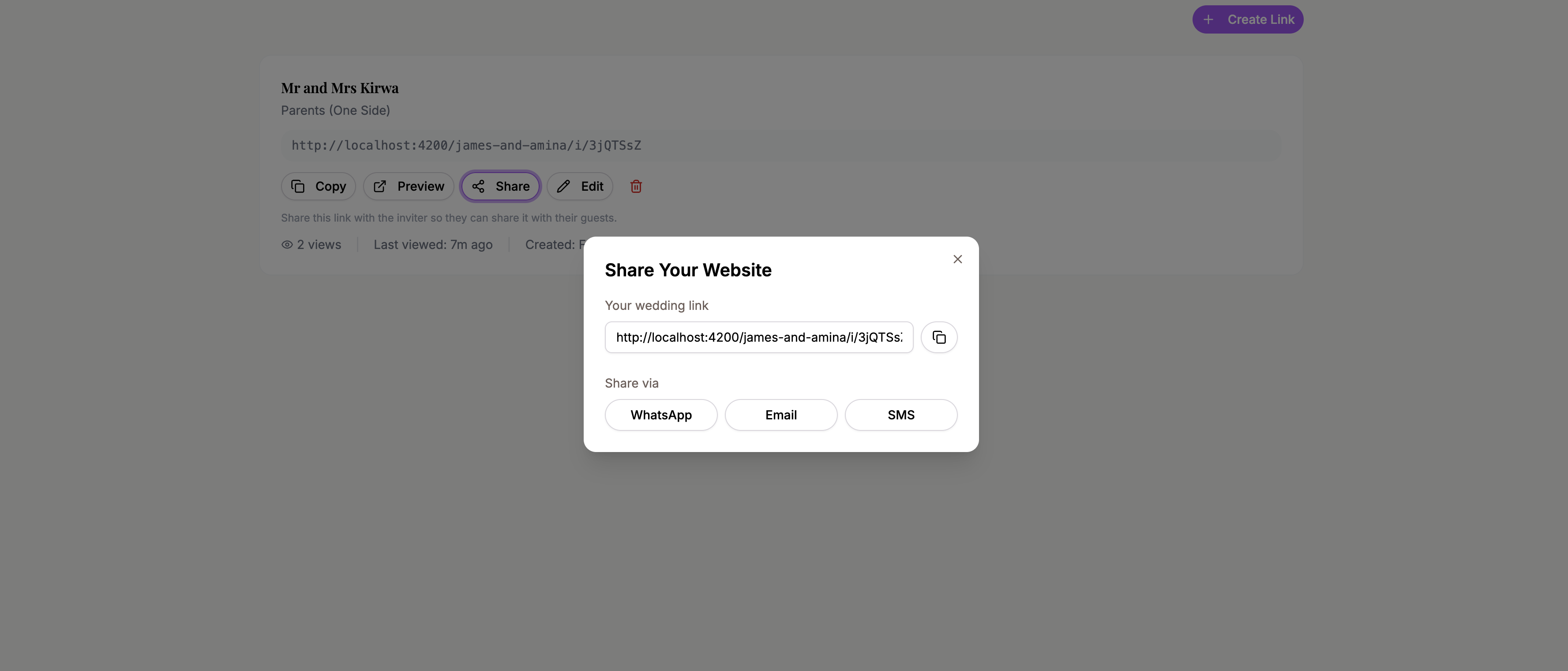This screenshot has height=671, width=1568.
Task: Open a Preview of the wedding link
Action: 408,186
